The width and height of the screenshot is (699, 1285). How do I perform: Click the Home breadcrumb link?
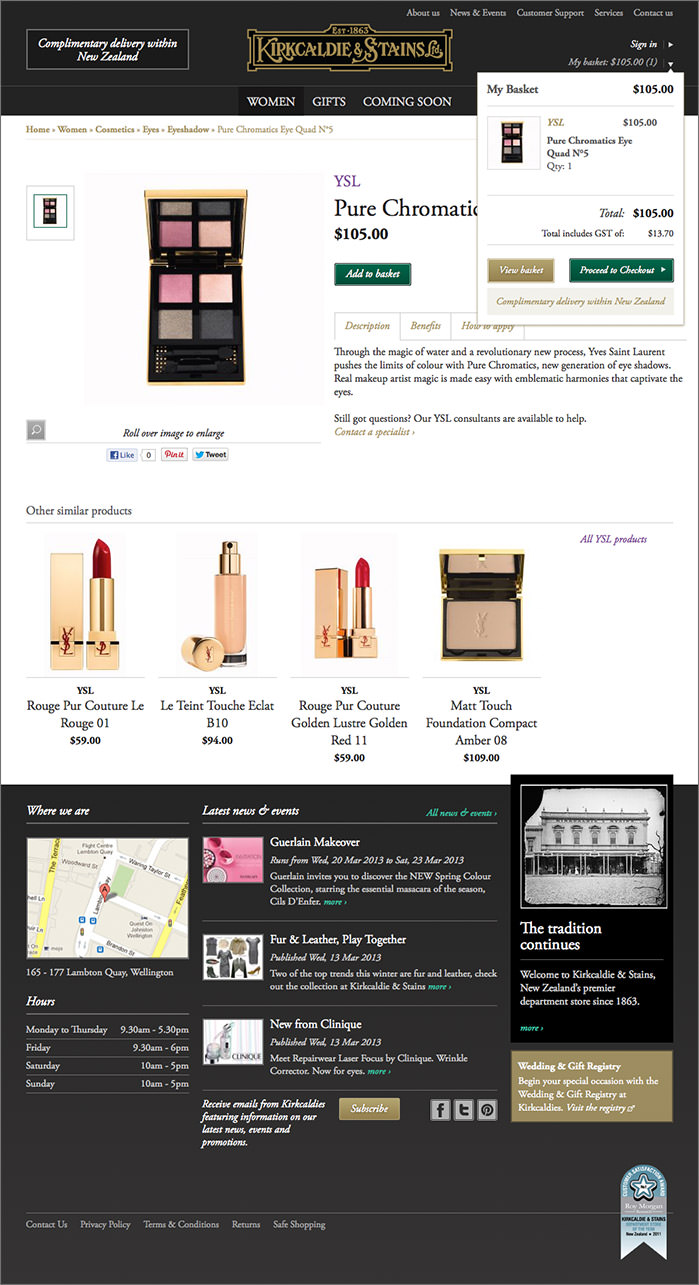tap(38, 130)
